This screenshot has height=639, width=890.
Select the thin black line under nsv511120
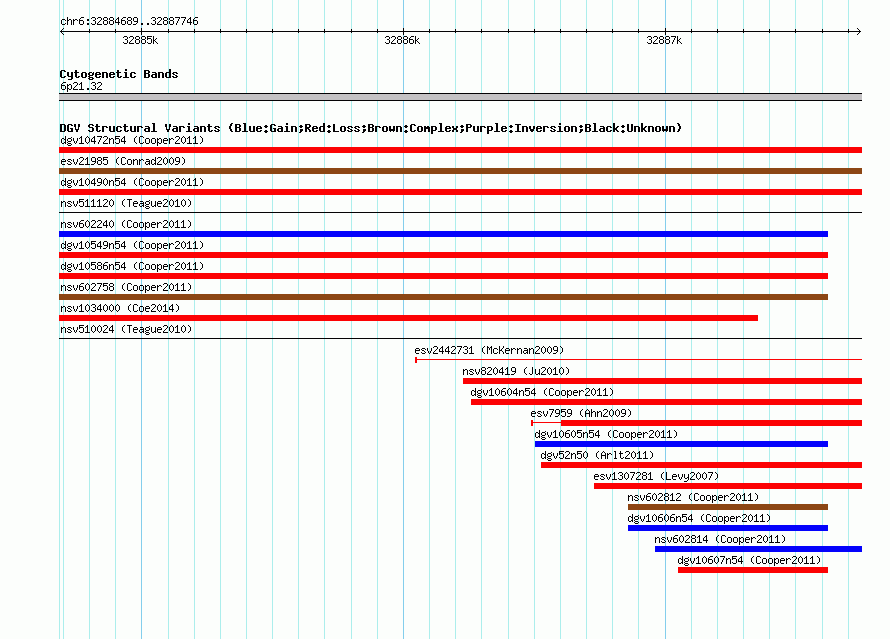coord(460,213)
